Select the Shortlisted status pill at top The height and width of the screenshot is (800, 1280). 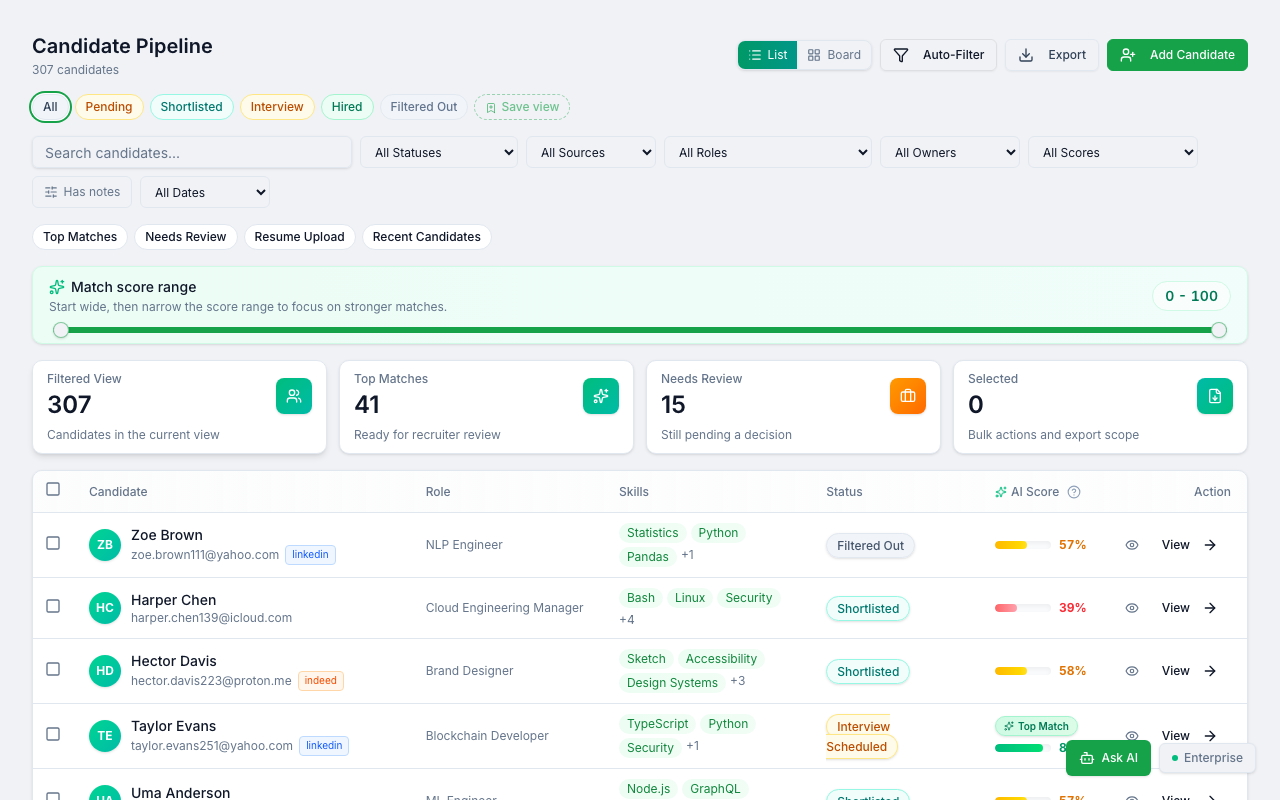coord(192,107)
